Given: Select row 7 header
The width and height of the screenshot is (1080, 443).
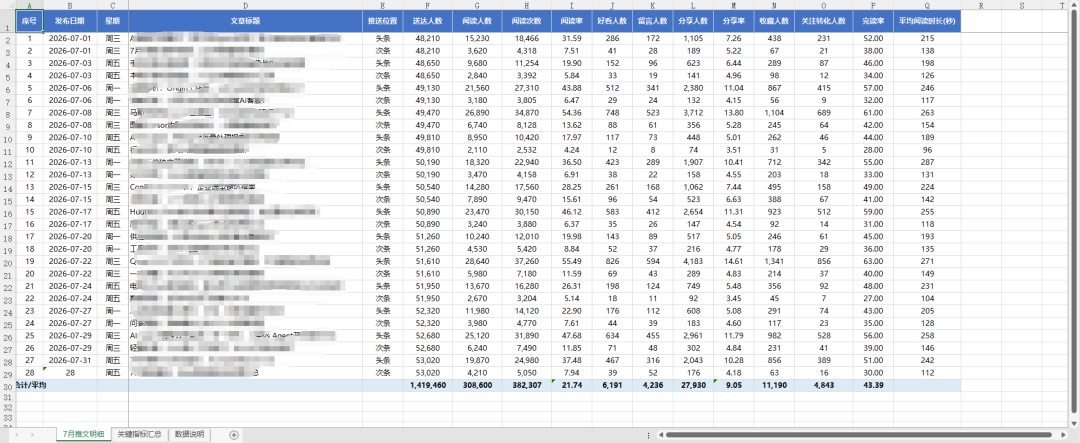Looking at the screenshot, I should 8,101.
